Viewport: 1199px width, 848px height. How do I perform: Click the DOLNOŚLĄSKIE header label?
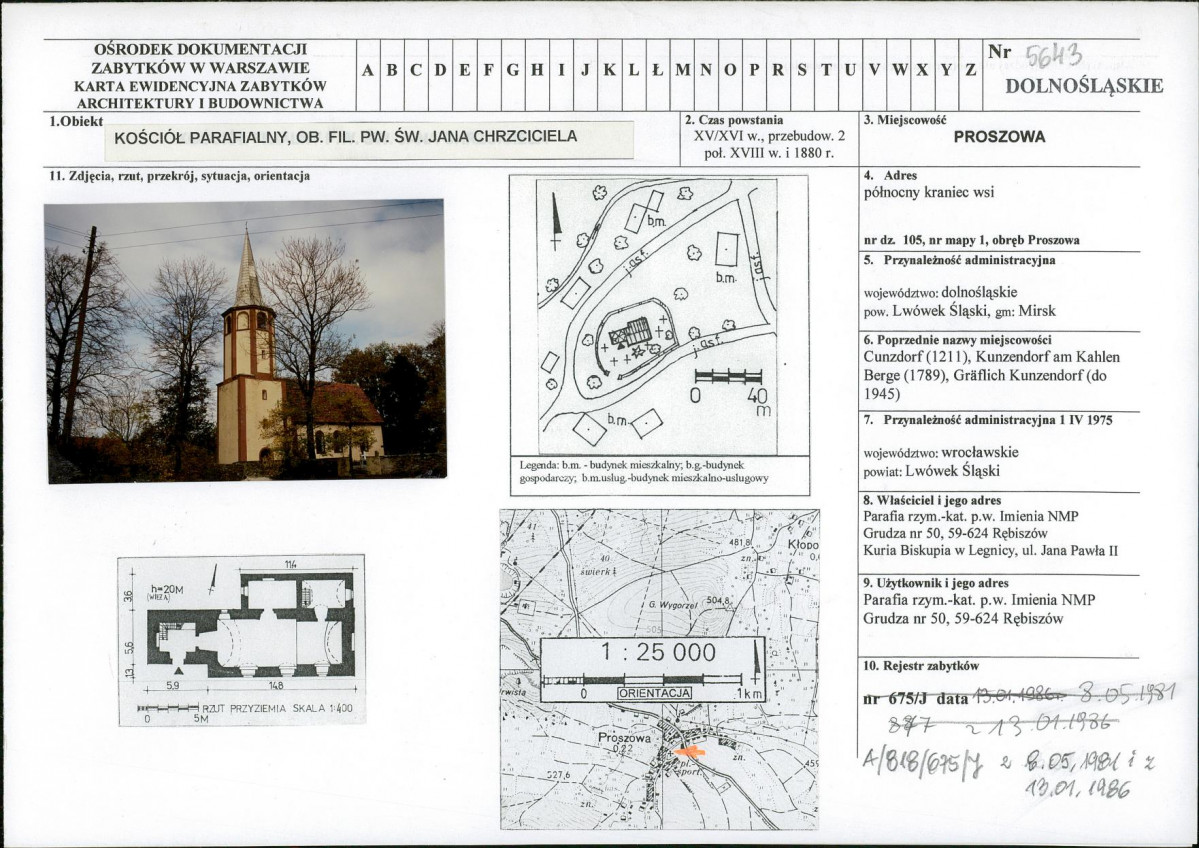tap(1084, 86)
